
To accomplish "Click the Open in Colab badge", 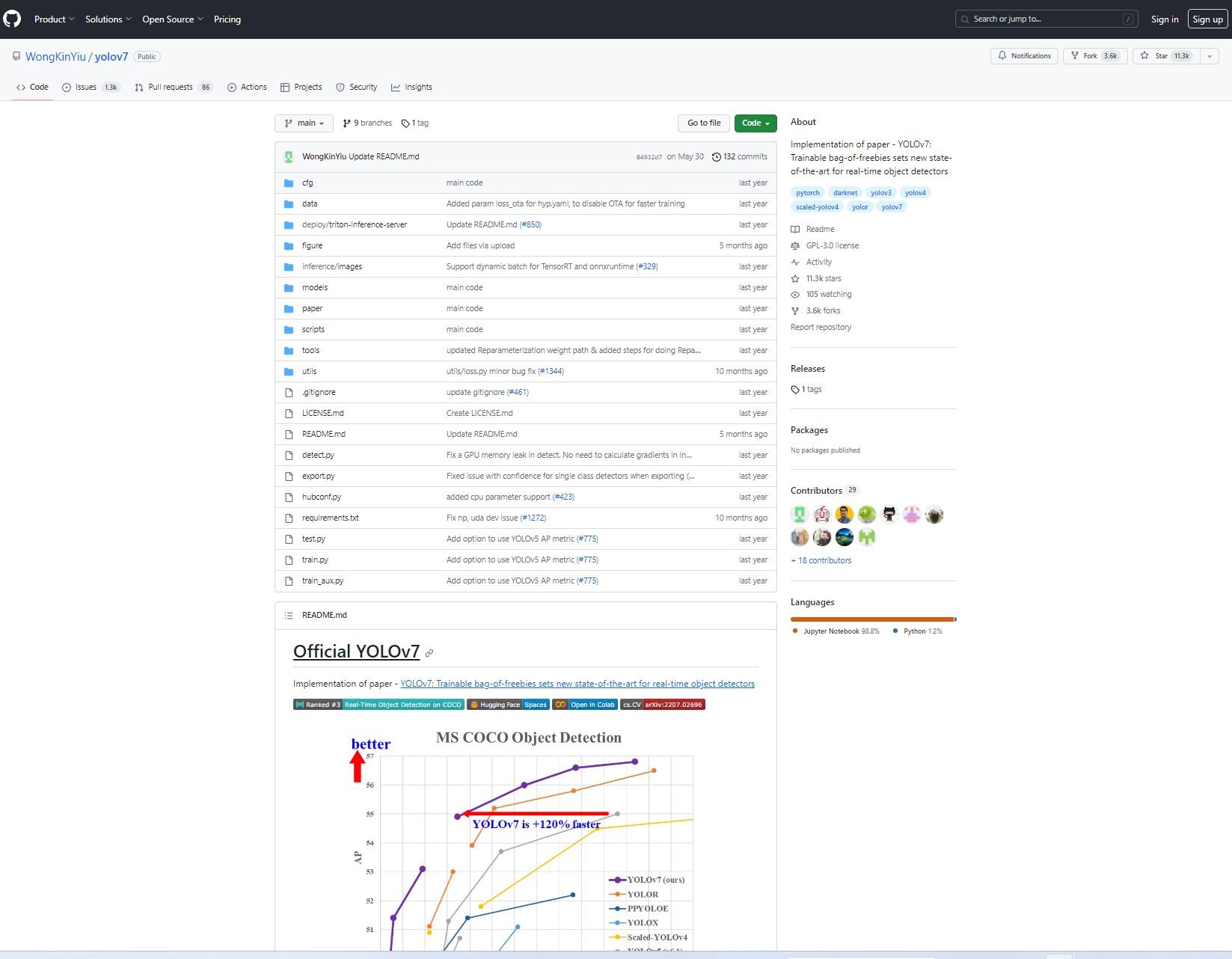I will click(x=586, y=705).
